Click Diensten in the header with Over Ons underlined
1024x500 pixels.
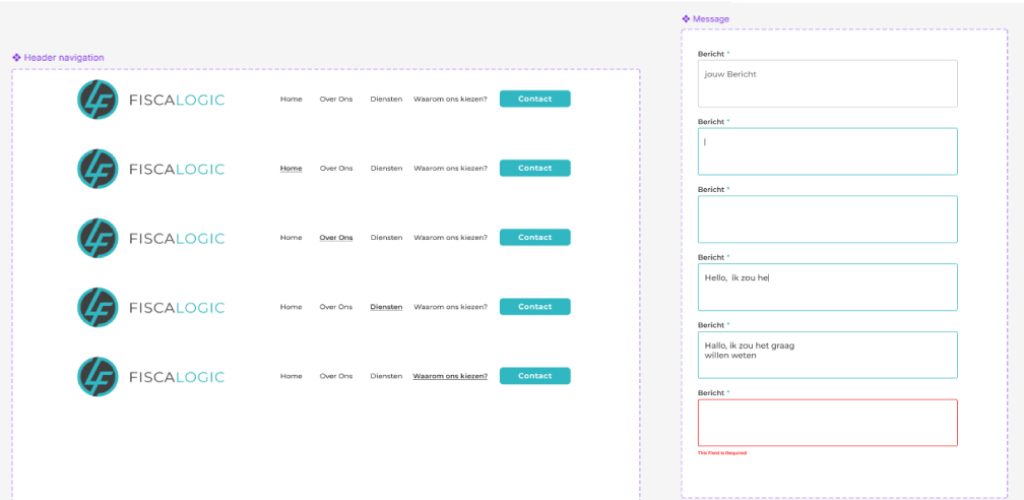(x=386, y=238)
